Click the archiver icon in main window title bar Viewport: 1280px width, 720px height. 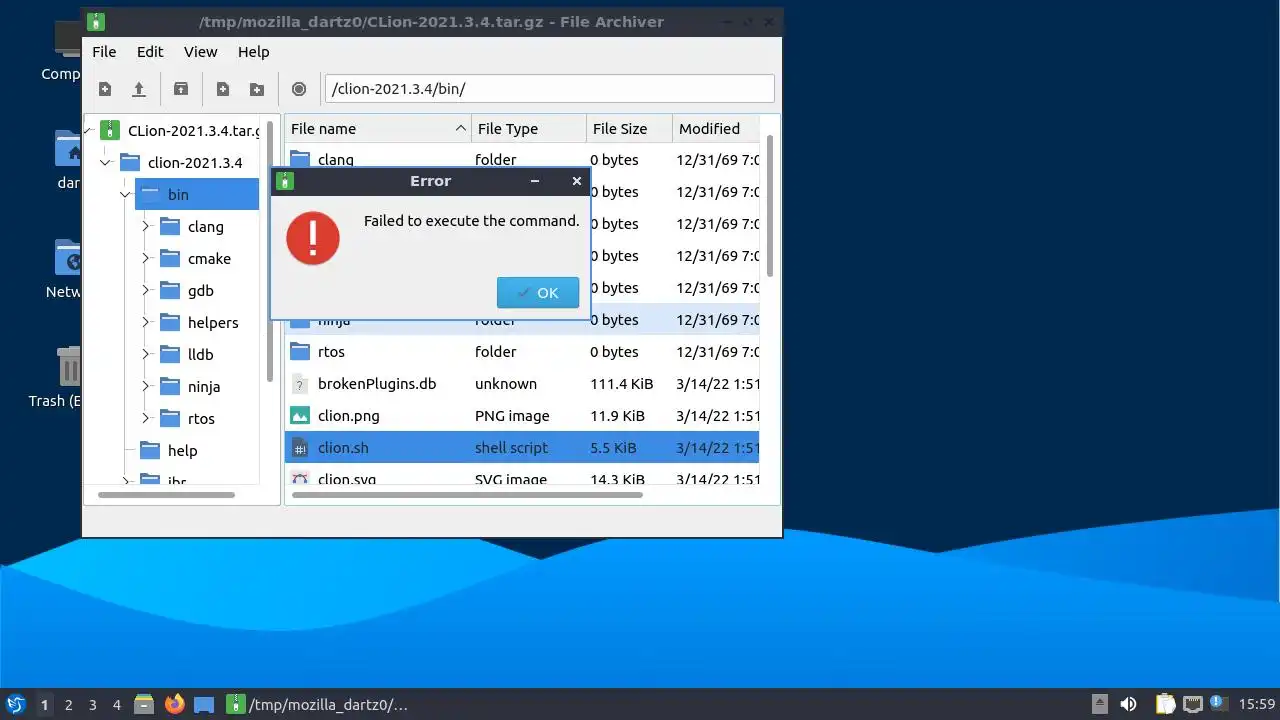pyautogui.click(x=96, y=21)
